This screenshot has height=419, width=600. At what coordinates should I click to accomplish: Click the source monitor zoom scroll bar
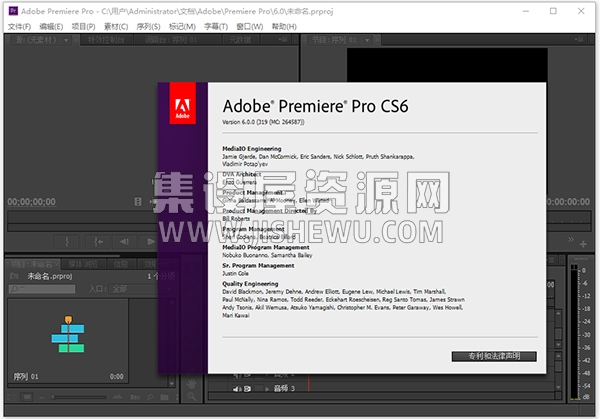tap(82, 228)
